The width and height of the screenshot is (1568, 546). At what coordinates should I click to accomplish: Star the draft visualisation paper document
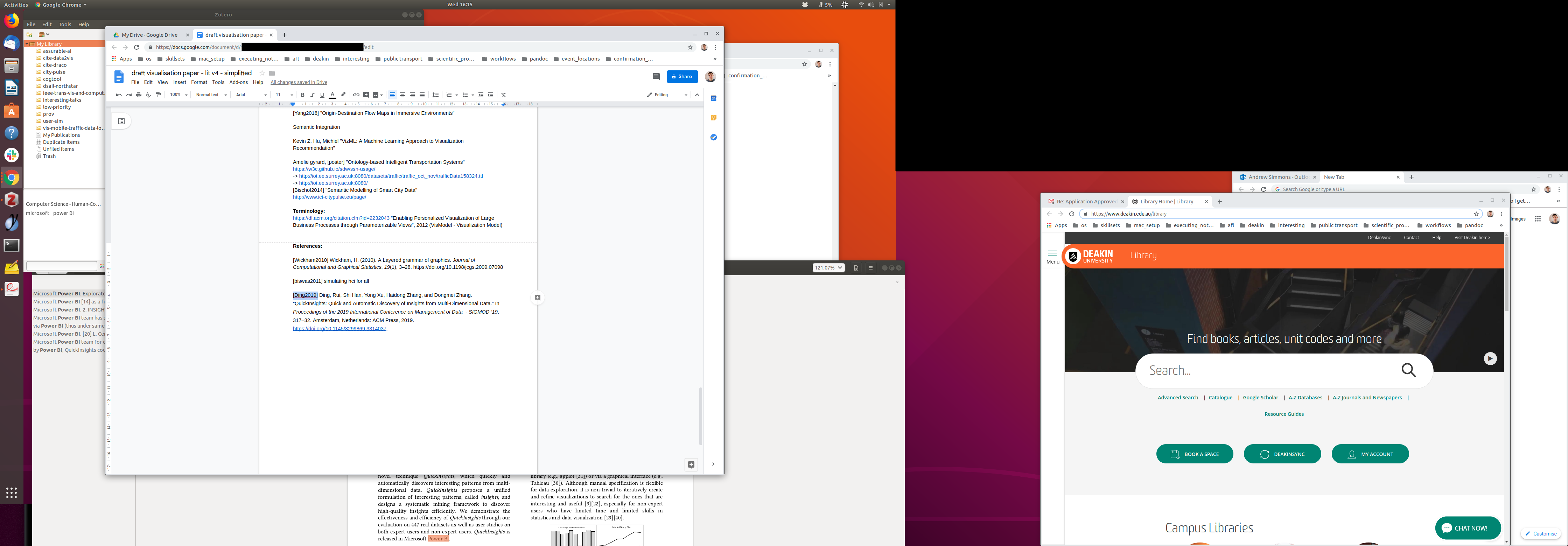pos(262,73)
